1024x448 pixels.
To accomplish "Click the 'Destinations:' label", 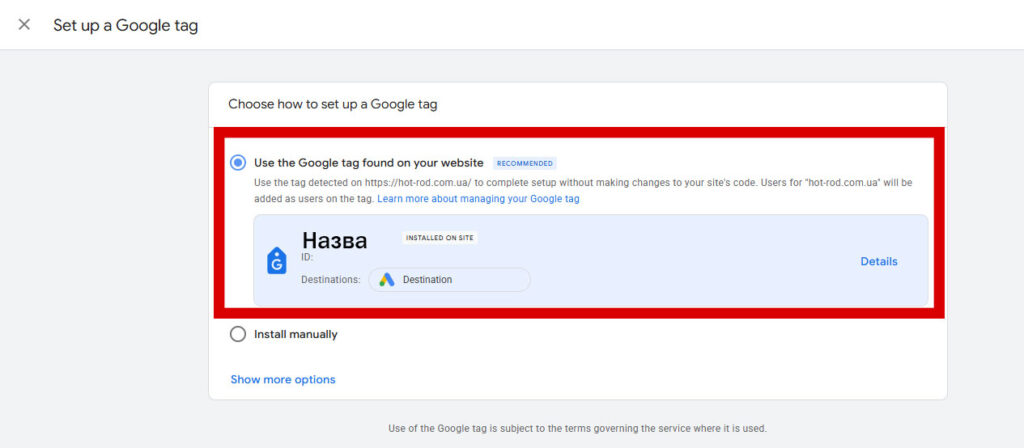I will 331,280.
